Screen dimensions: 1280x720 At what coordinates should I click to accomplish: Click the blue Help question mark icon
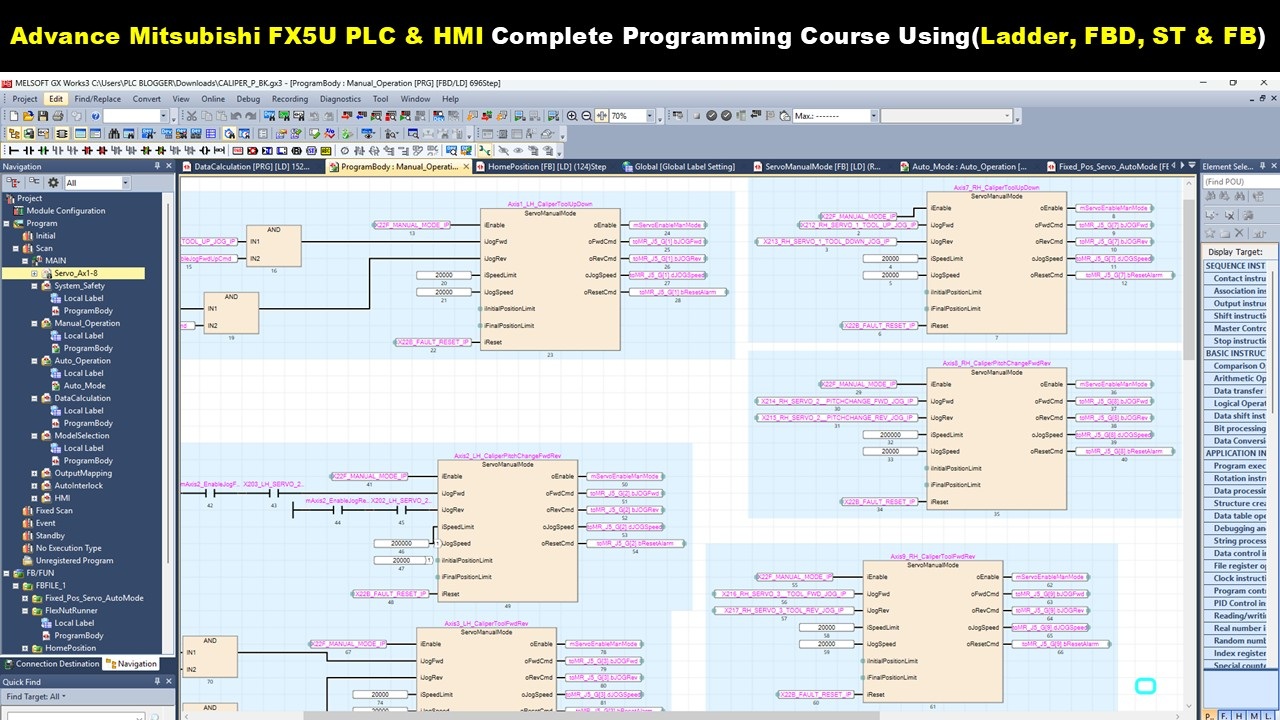(95, 115)
